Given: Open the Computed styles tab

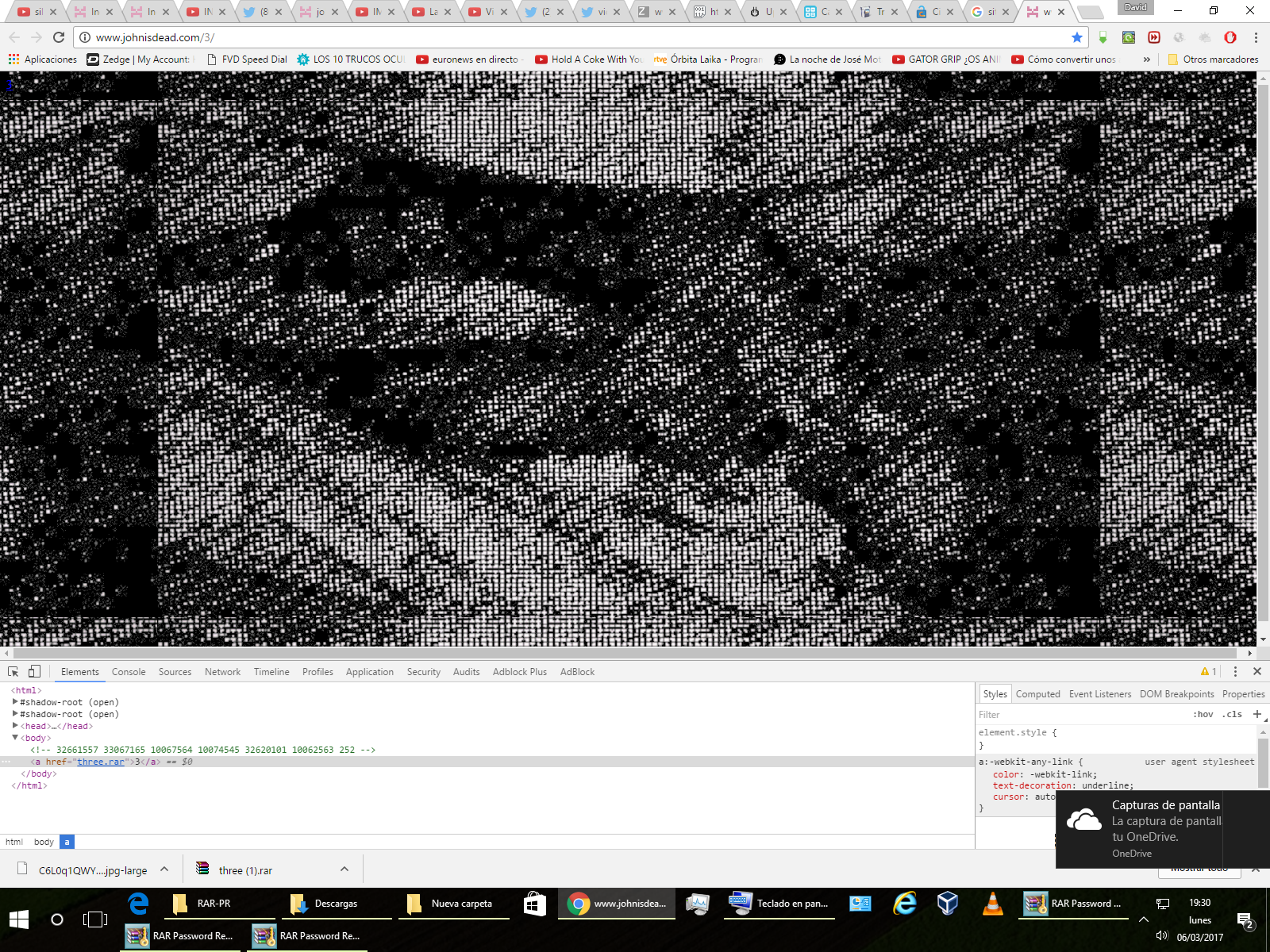Looking at the screenshot, I should (x=1037, y=694).
